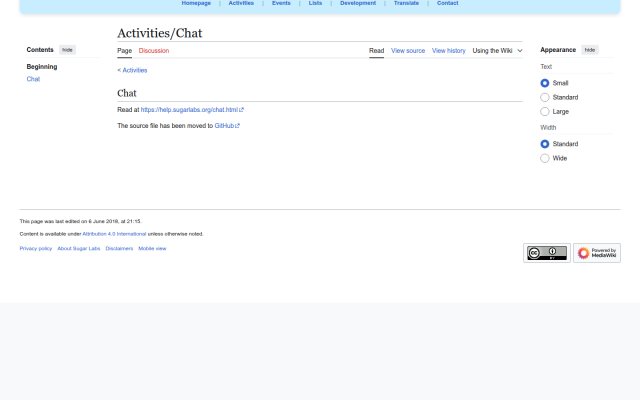Screen dimensions: 640x400
Task: Jump to the Chat section in Contents
Action: (33, 79)
